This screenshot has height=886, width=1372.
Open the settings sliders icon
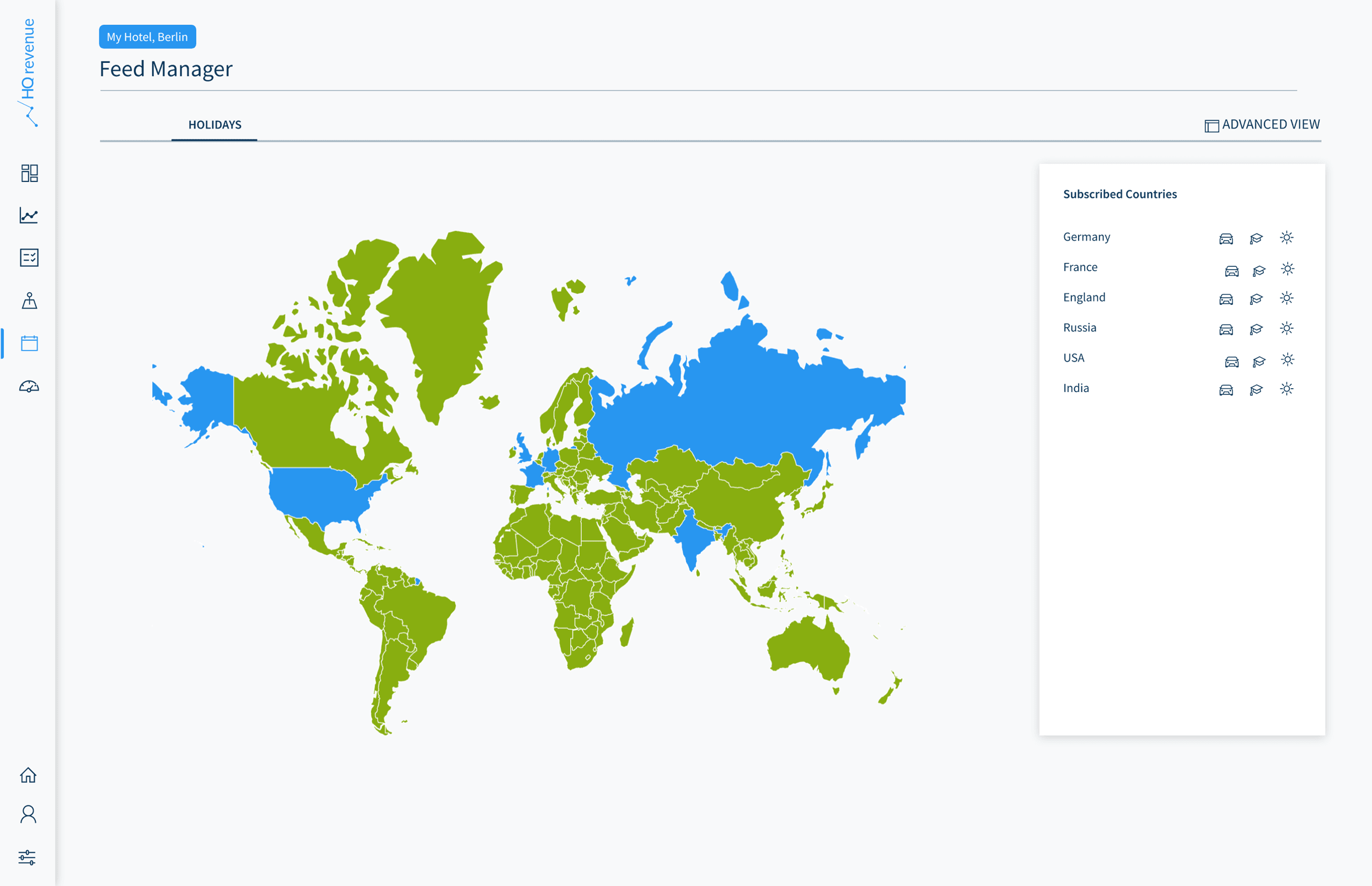pos(29,857)
